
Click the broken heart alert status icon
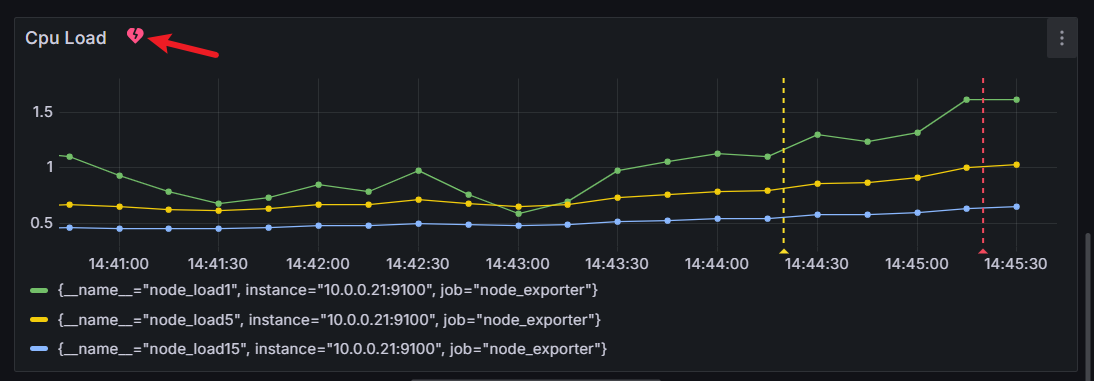point(135,36)
